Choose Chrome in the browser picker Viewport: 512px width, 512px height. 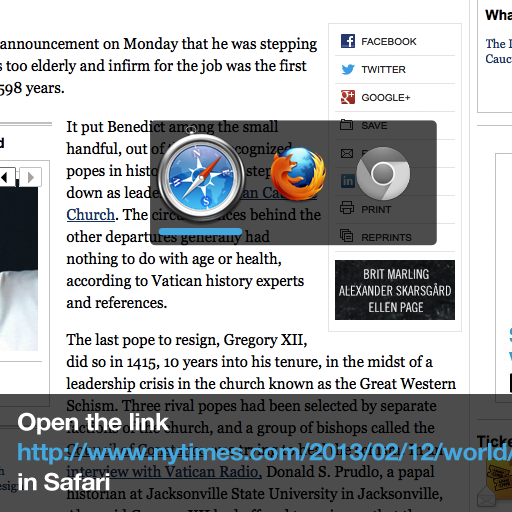click(383, 173)
